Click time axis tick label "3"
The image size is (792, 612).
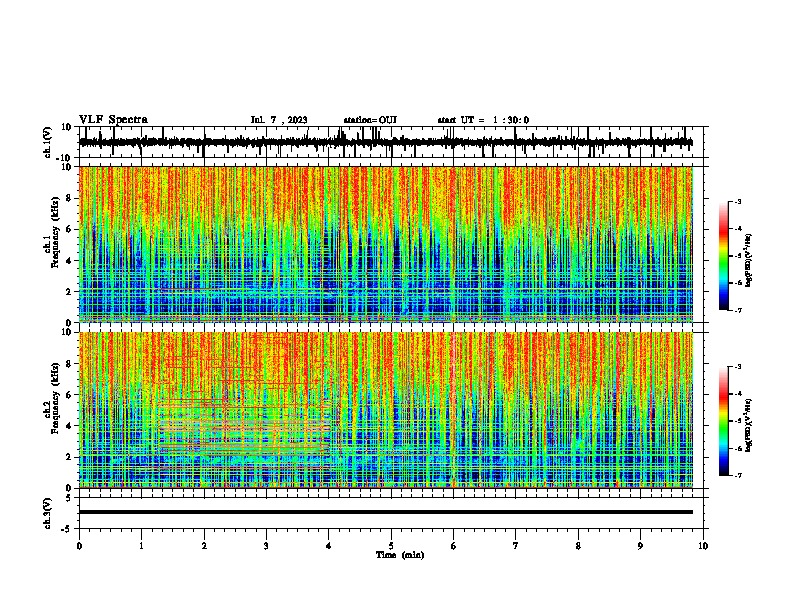click(x=266, y=546)
